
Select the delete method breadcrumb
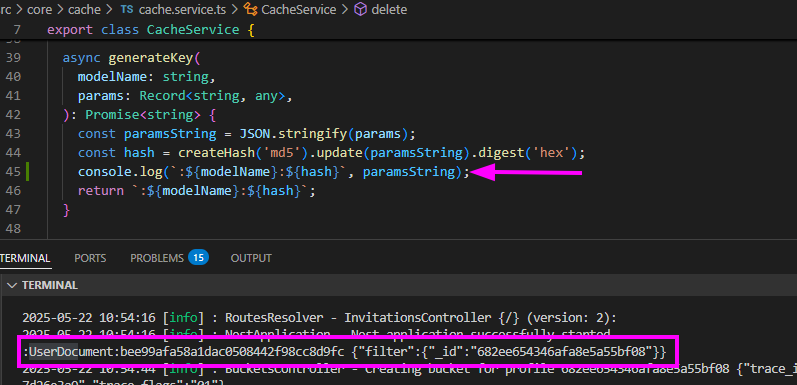click(389, 9)
